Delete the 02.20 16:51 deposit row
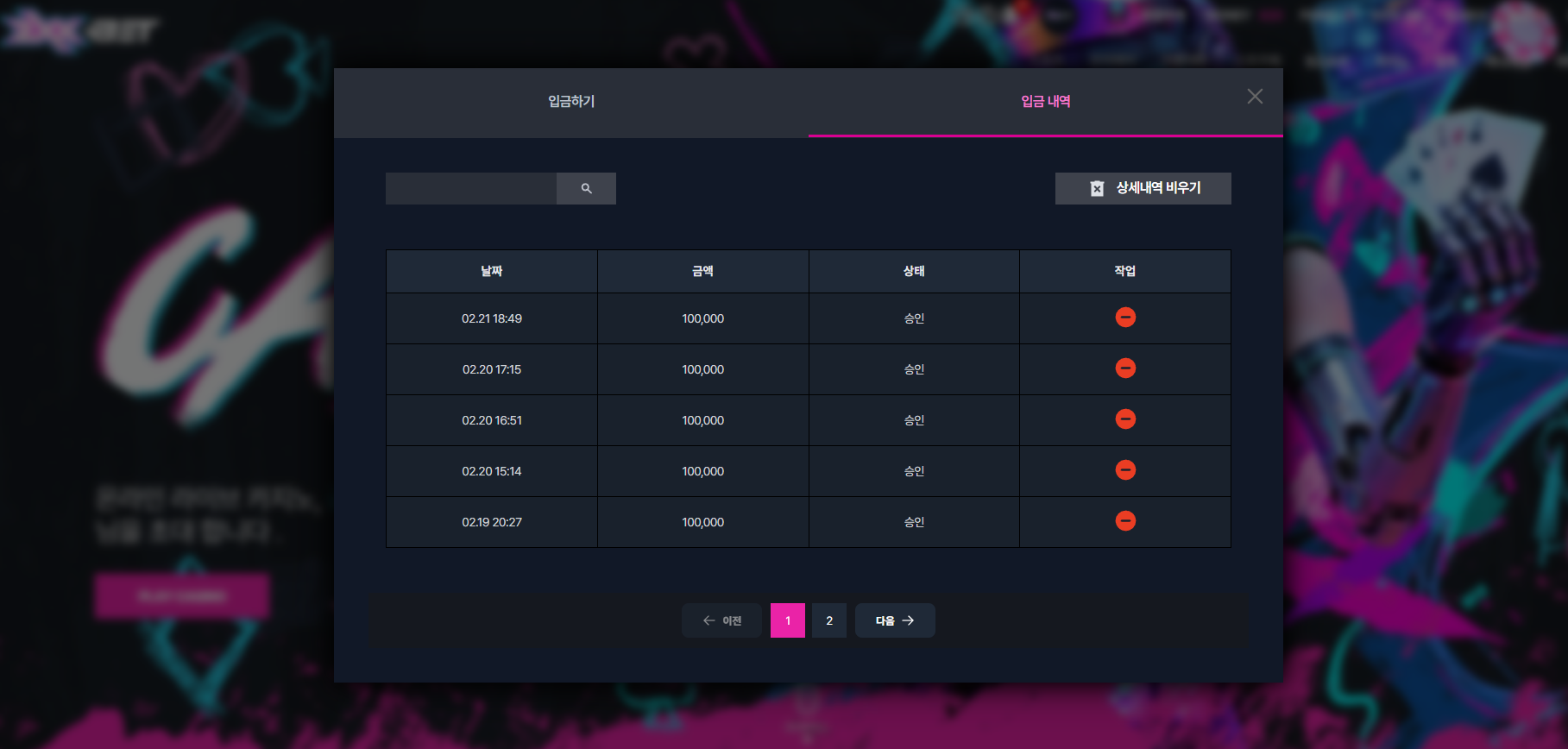This screenshot has height=749, width=1568. click(x=1125, y=419)
